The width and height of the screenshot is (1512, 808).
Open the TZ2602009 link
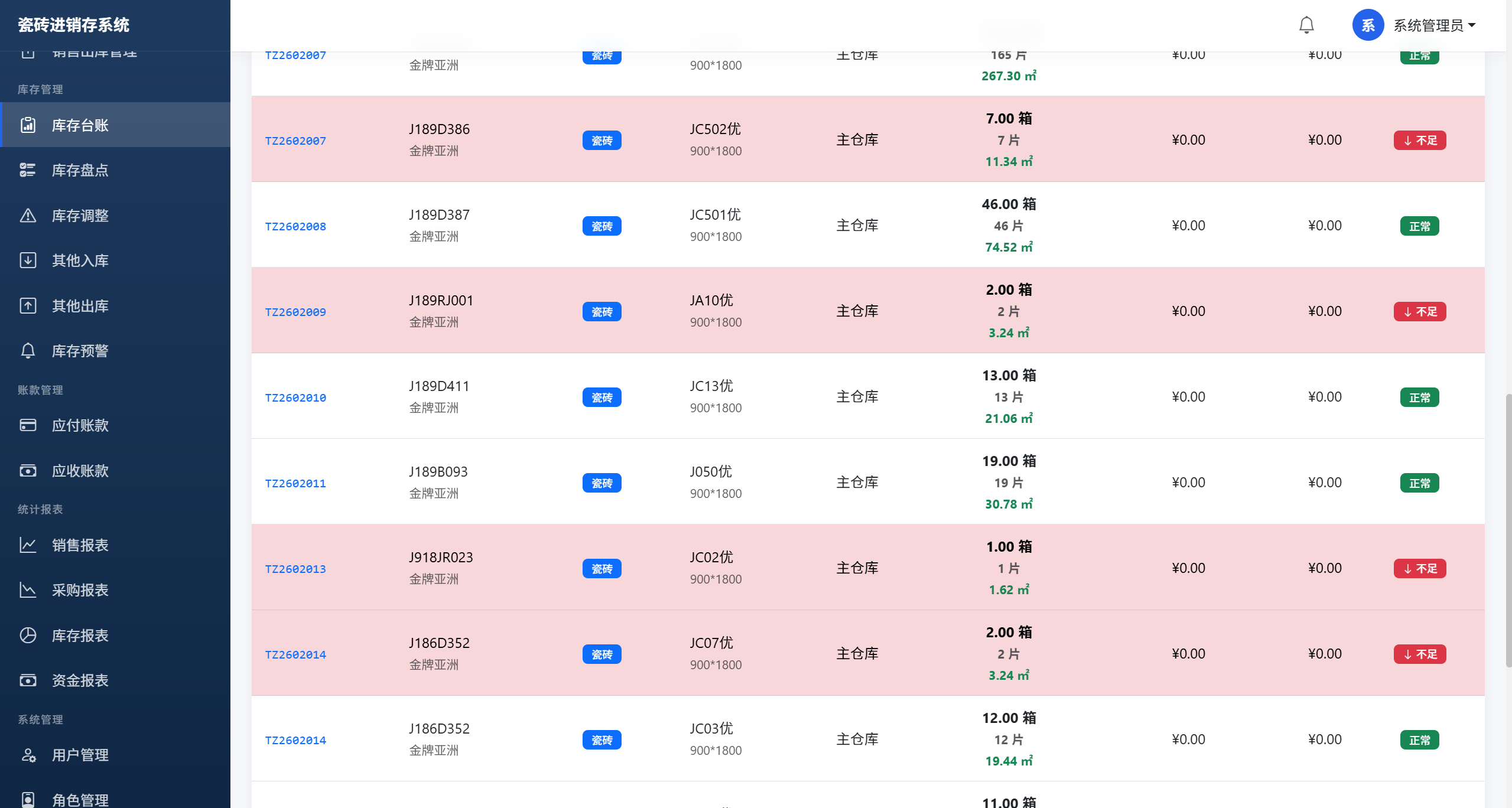295,312
